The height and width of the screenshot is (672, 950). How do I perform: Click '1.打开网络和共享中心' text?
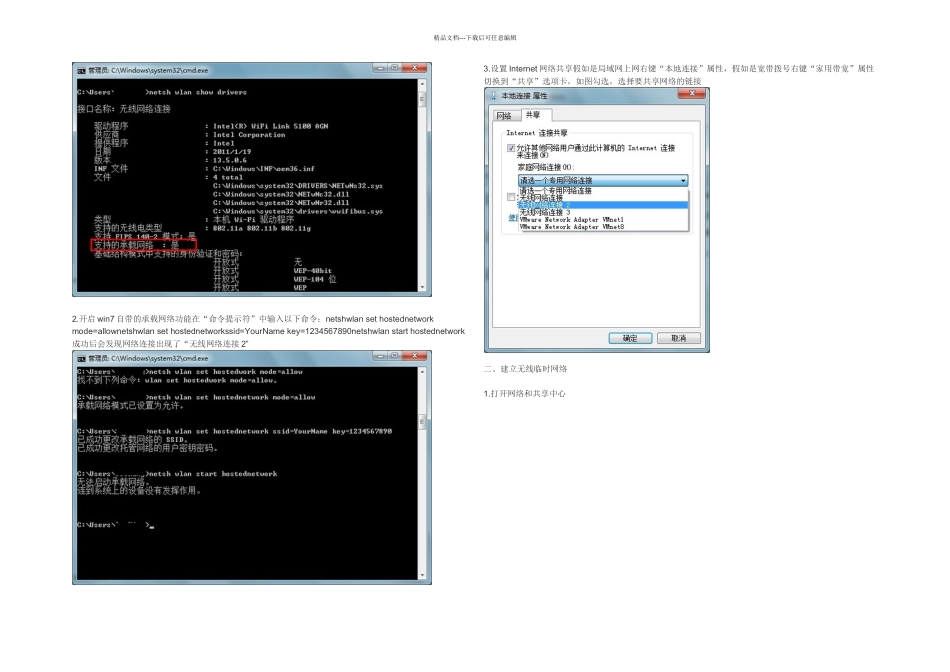click(525, 393)
